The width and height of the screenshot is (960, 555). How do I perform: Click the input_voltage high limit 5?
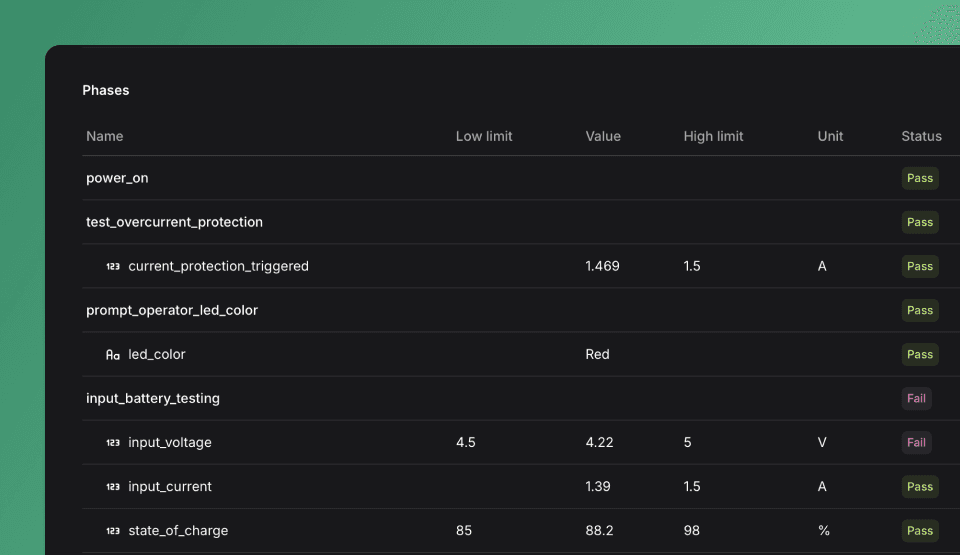tap(688, 443)
